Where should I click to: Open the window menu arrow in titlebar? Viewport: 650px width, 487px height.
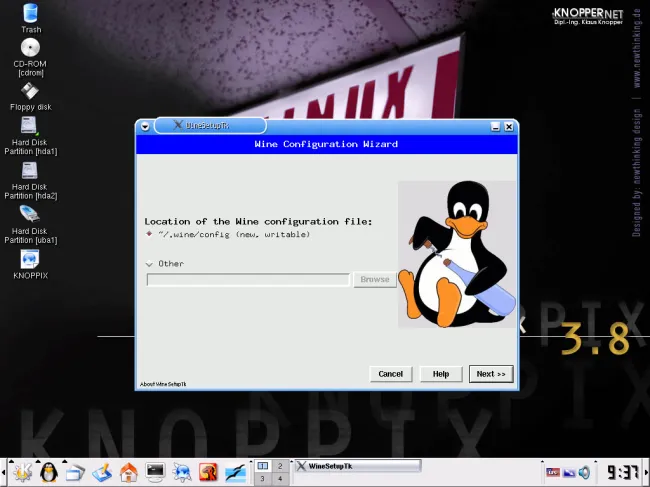coord(145,126)
